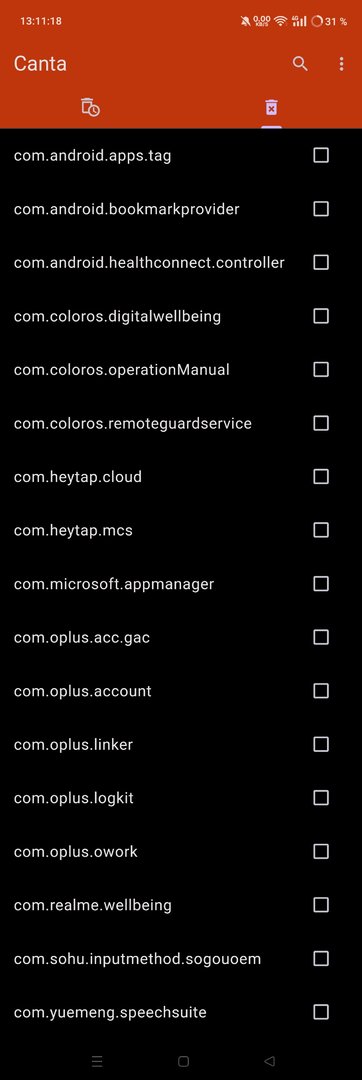Screen dimensions: 362x1080
Task: Open the search icon in the Canta header
Action: coord(300,64)
